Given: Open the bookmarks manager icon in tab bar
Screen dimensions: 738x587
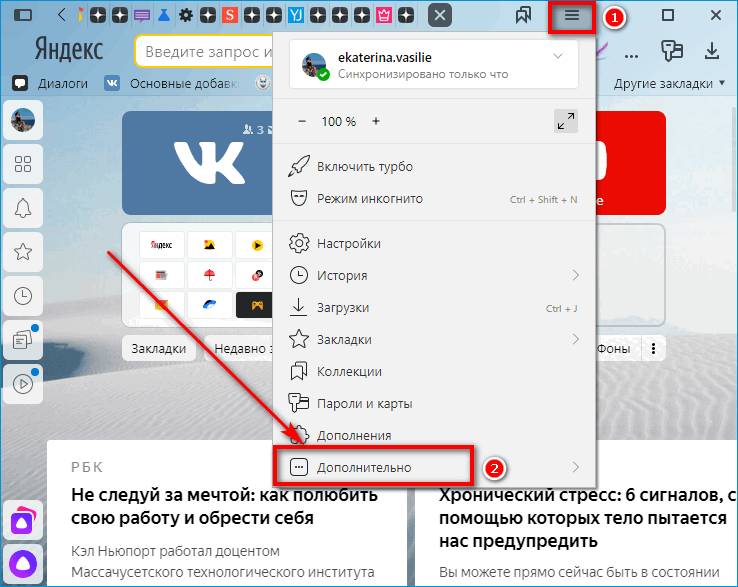Looking at the screenshot, I should 523,16.
